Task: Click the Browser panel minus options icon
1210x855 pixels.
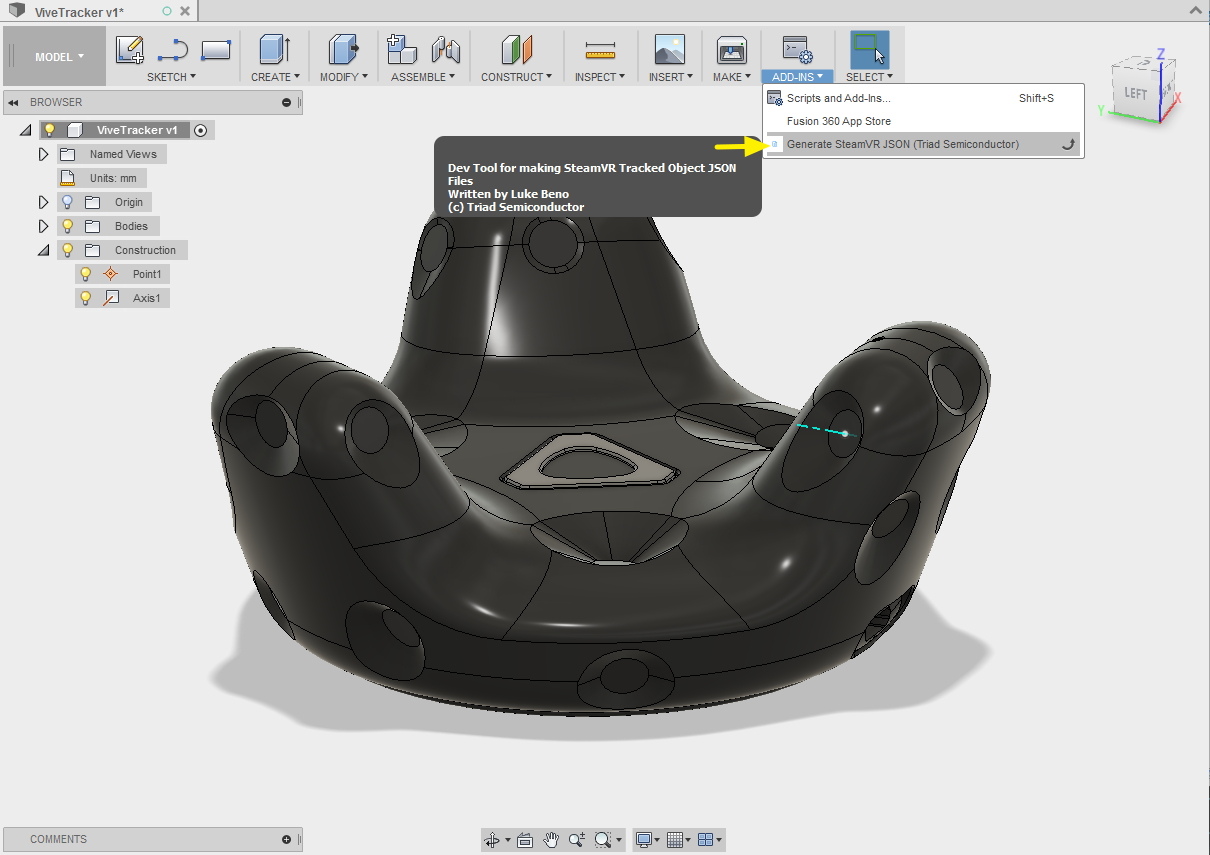Action: [x=286, y=102]
